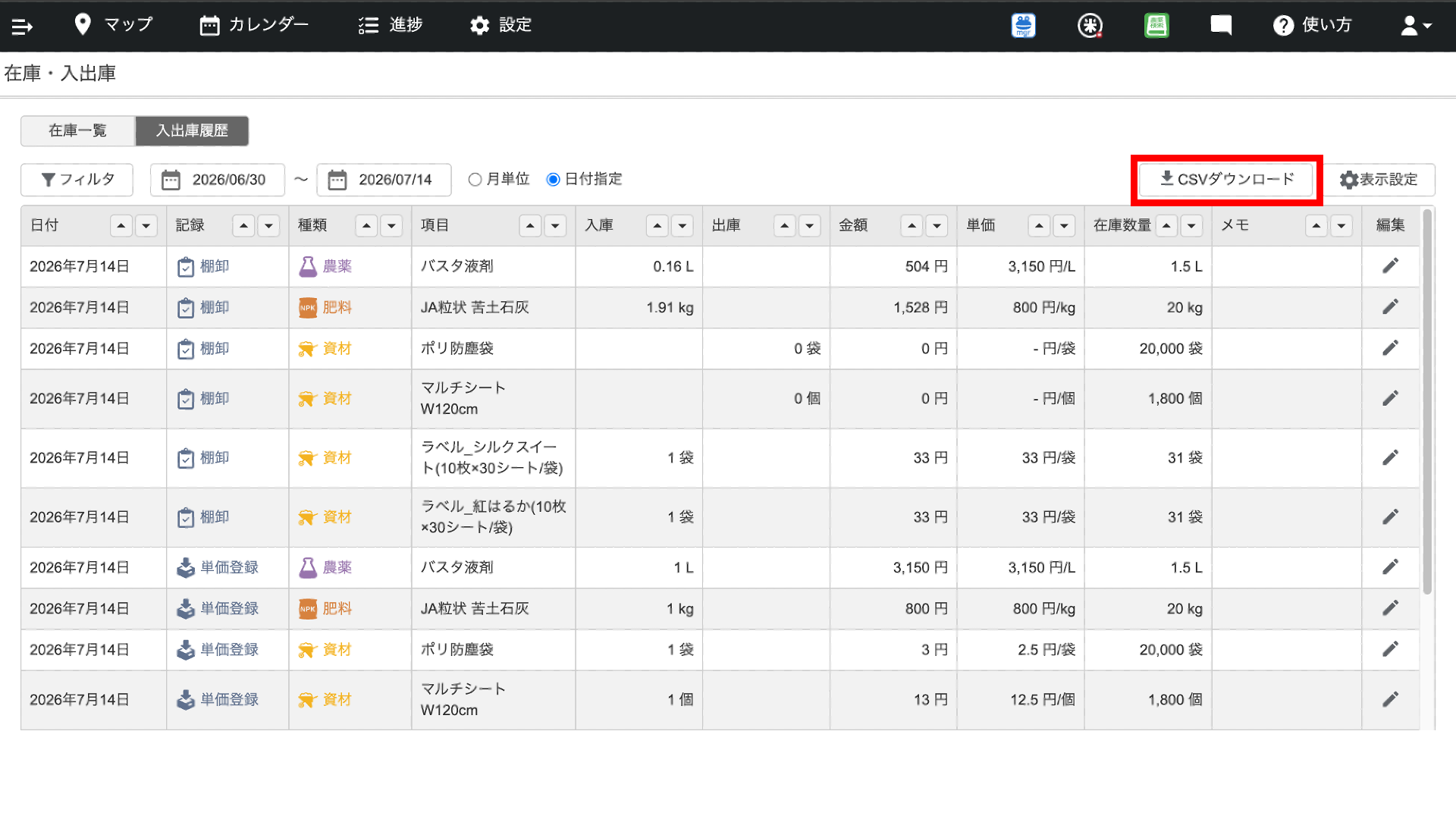Open the start date picker 2026/06/30
This screenshot has height=819, width=1456.
[x=218, y=180]
